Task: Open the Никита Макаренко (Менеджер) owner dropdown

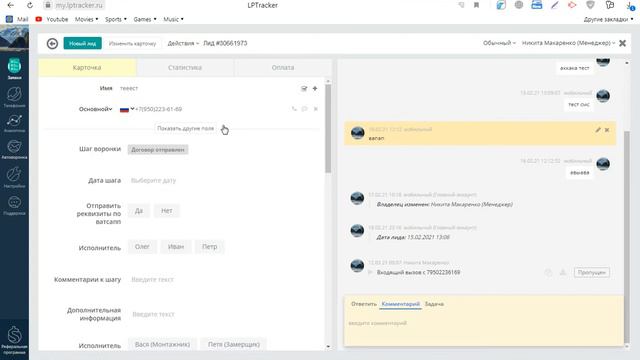Action: [x=568, y=43]
